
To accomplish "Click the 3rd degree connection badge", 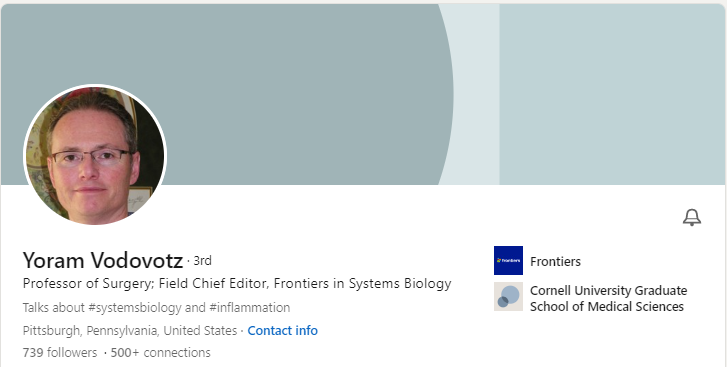I will tap(202, 261).
